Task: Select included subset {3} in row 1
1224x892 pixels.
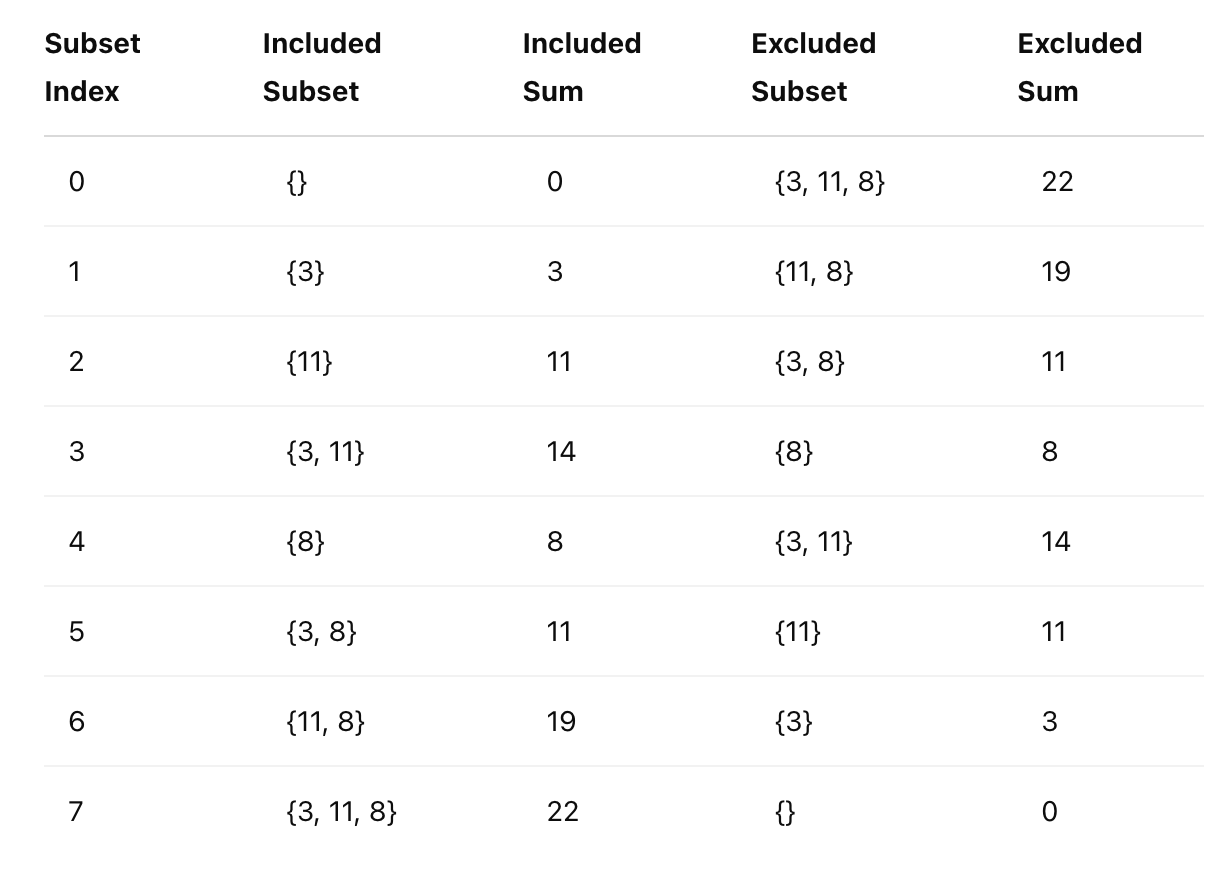Action: click(305, 272)
